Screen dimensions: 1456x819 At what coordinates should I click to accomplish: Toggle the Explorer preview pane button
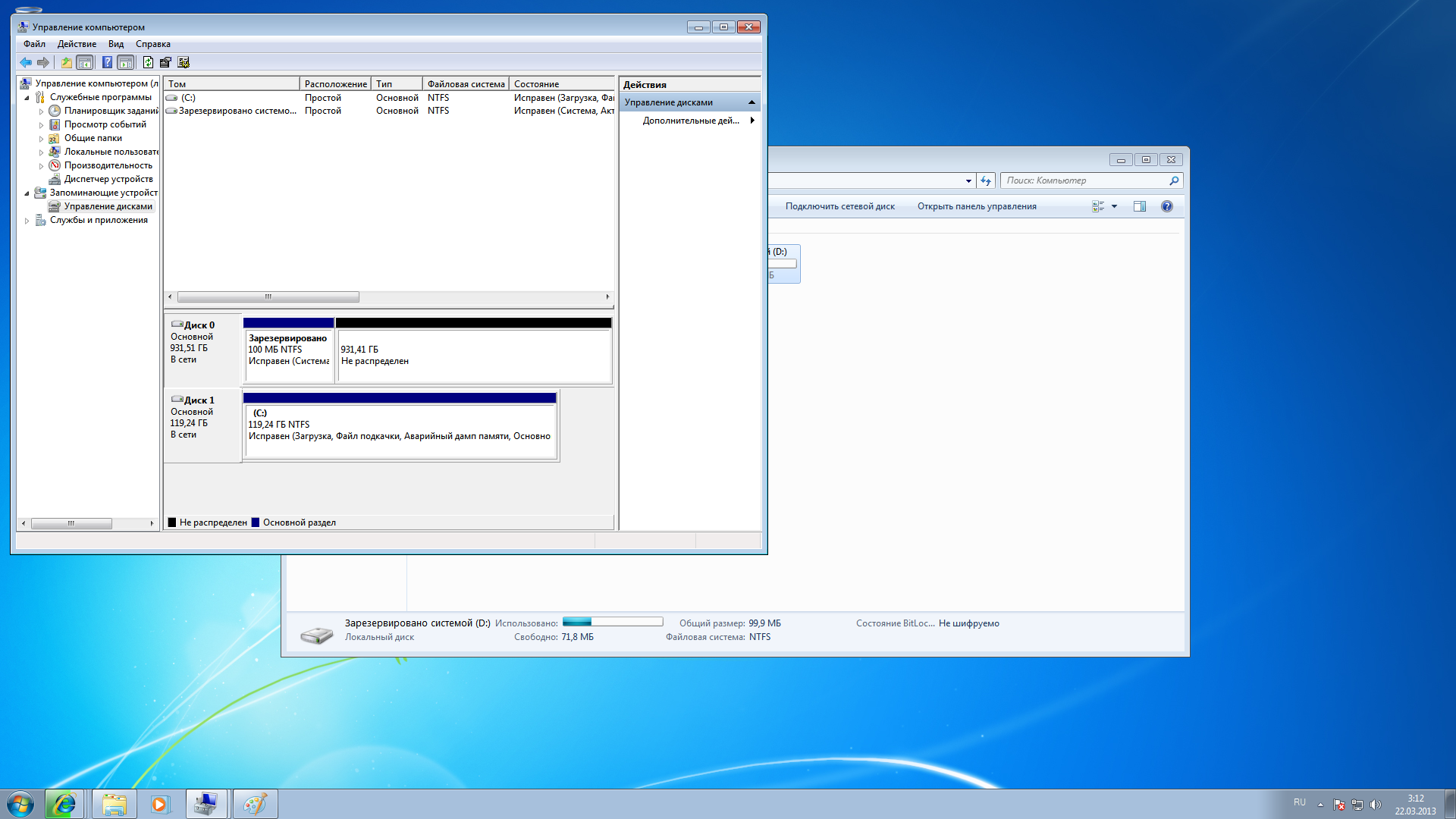pyautogui.click(x=1139, y=206)
